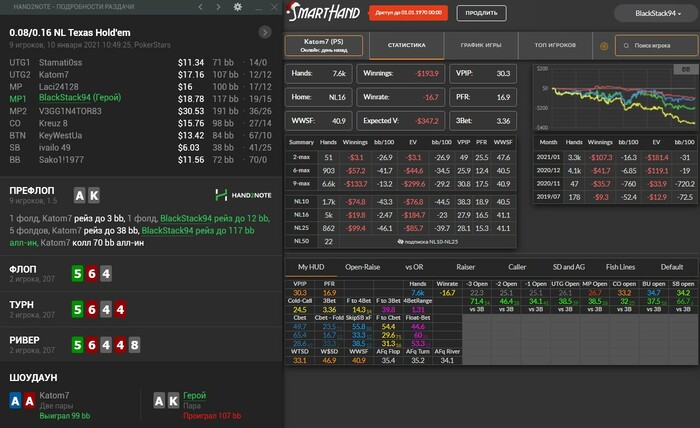This screenshot has height=428, width=700.
Task: Click the Герой link in showdown
Action: [195, 395]
